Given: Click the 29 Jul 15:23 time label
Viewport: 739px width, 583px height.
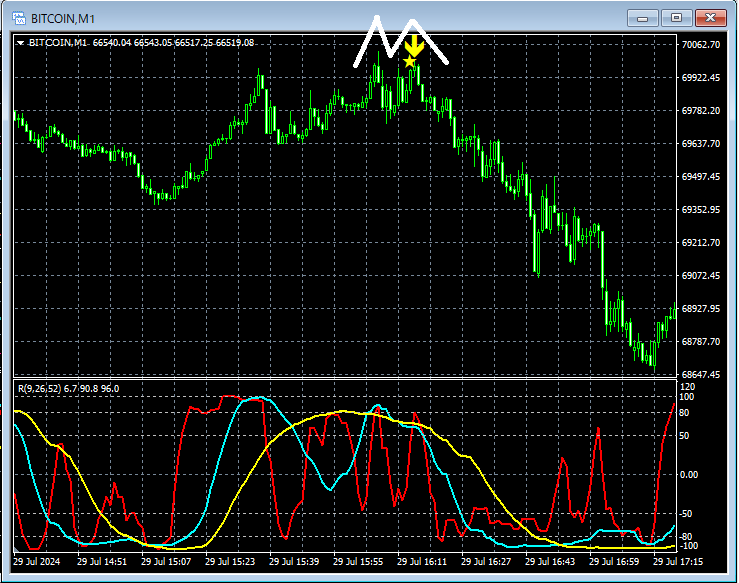Looking at the screenshot, I should 230,562.
